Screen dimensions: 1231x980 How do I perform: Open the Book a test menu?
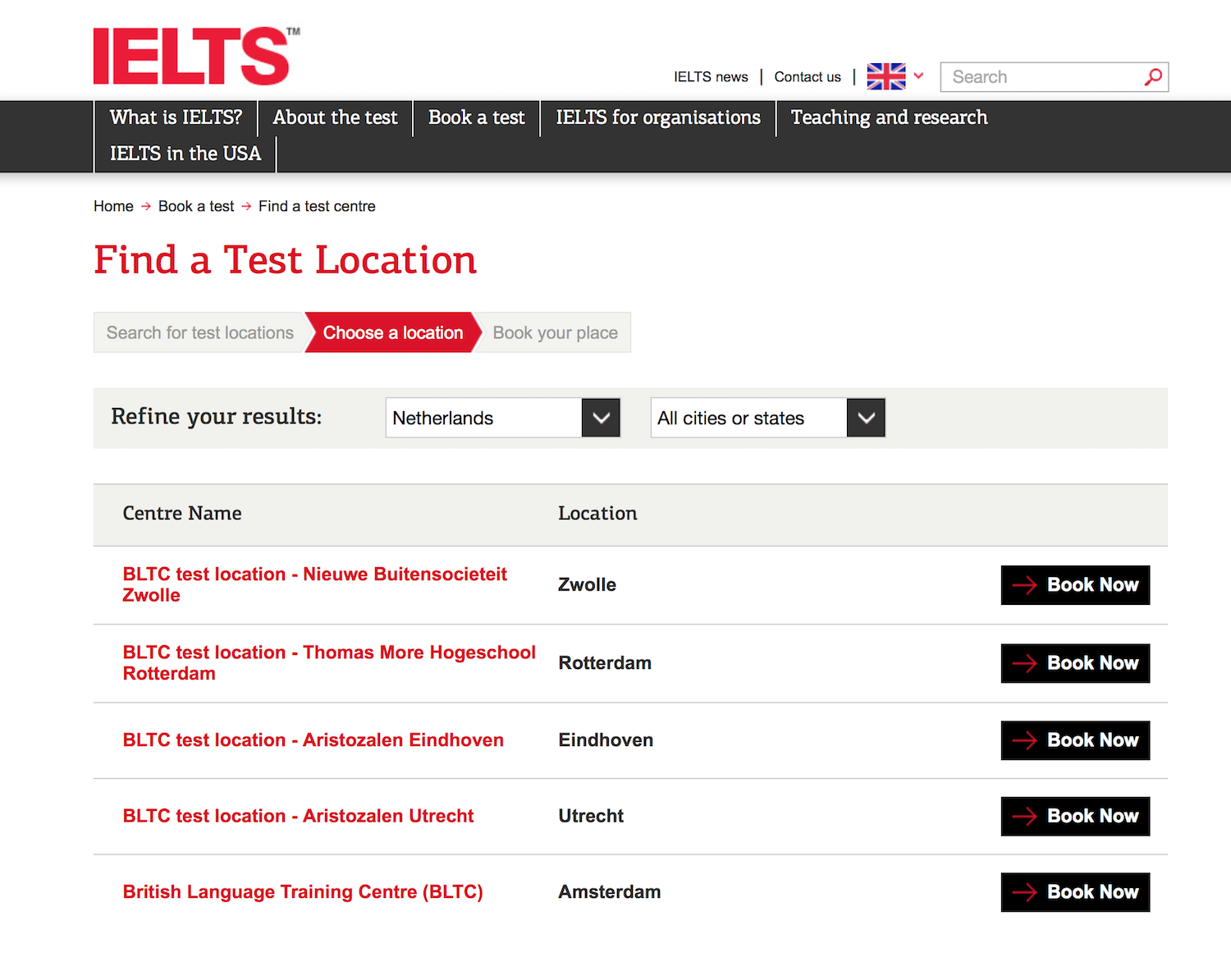coord(476,118)
